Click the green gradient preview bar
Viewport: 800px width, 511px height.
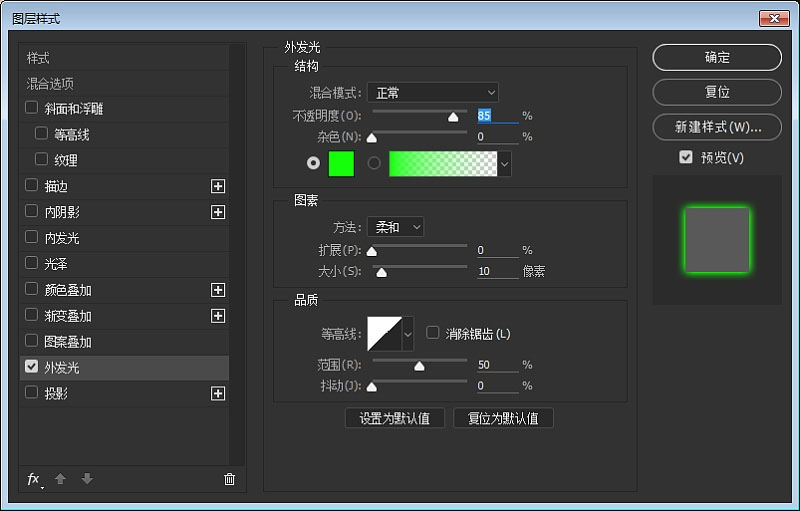pyautogui.click(x=443, y=164)
